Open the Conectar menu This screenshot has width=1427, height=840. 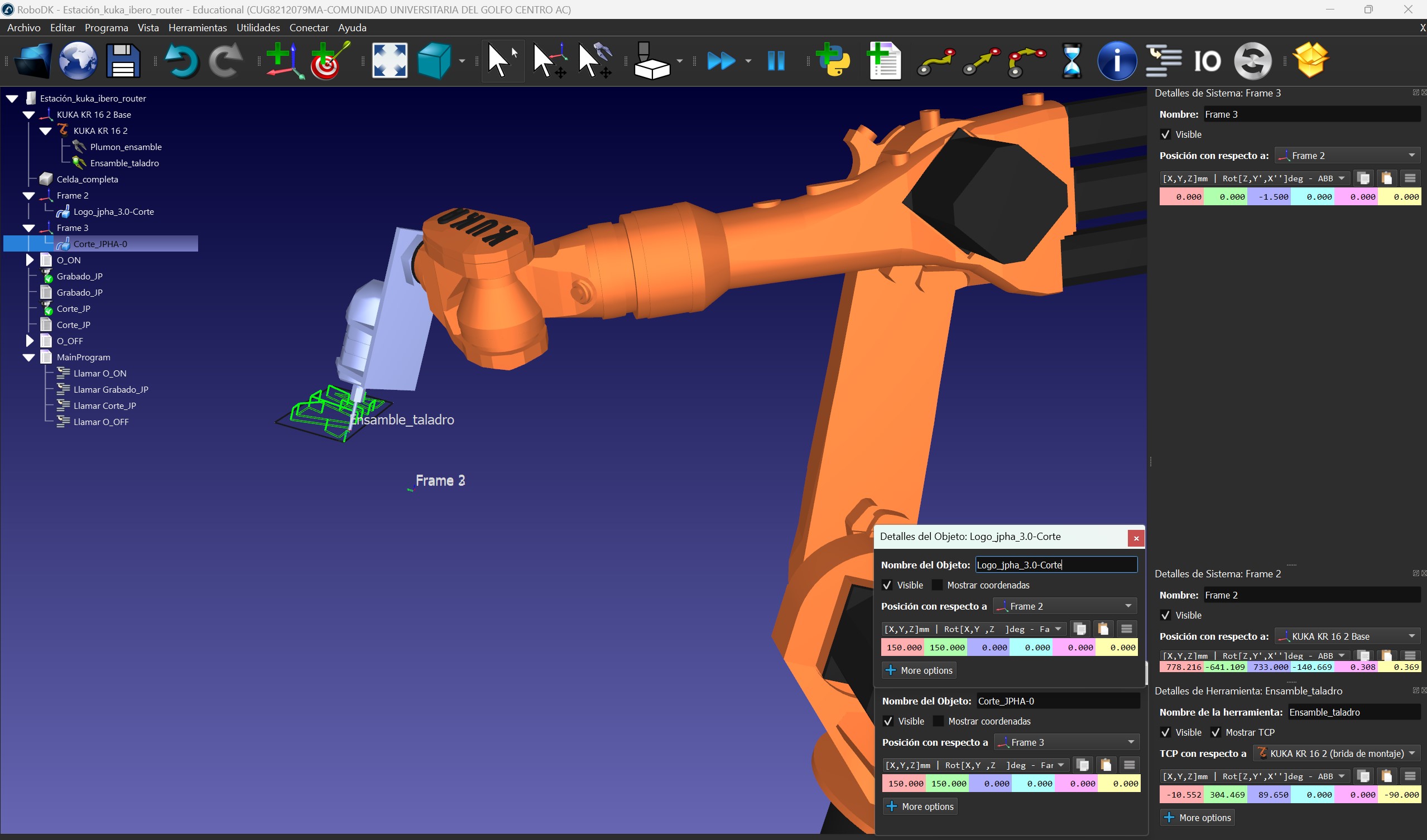tap(309, 27)
